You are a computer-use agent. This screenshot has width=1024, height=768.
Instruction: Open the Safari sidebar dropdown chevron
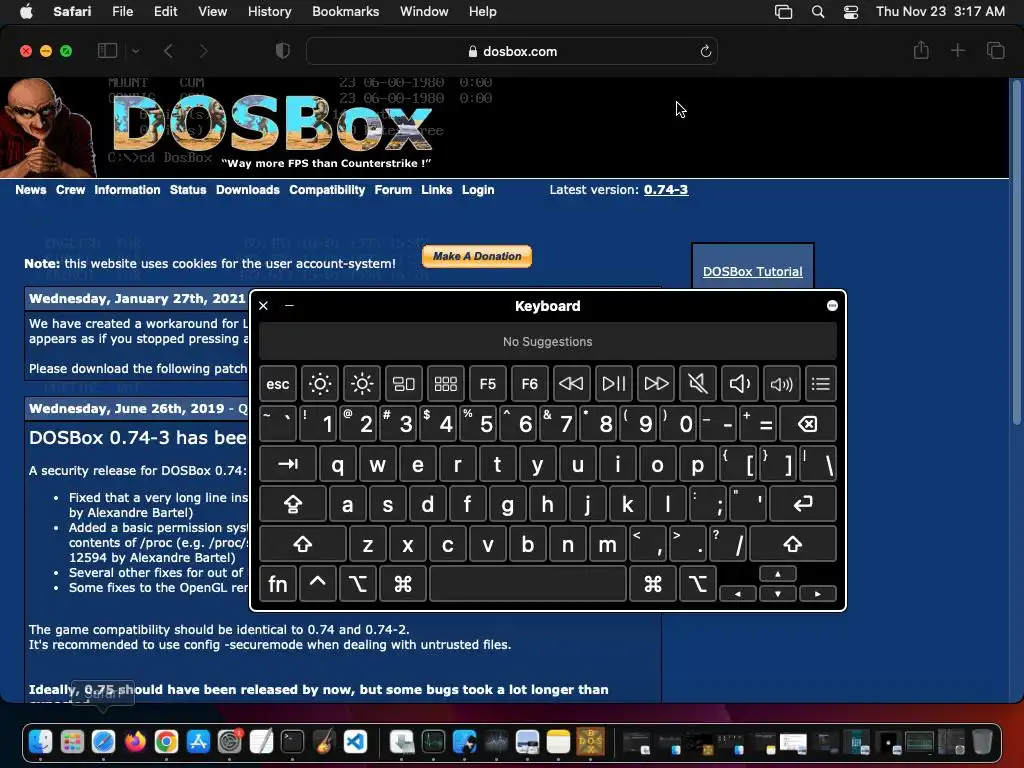pos(135,51)
